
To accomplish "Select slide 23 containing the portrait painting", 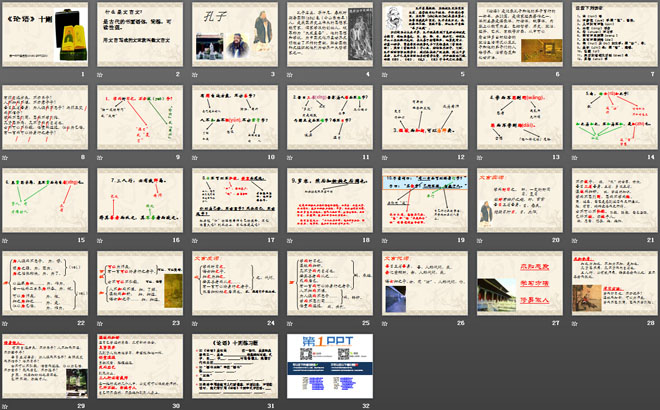I will click(x=139, y=283).
